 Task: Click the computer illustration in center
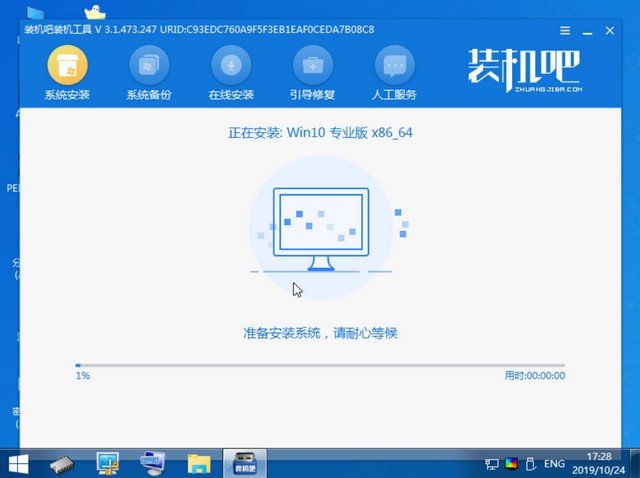click(322, 230)
